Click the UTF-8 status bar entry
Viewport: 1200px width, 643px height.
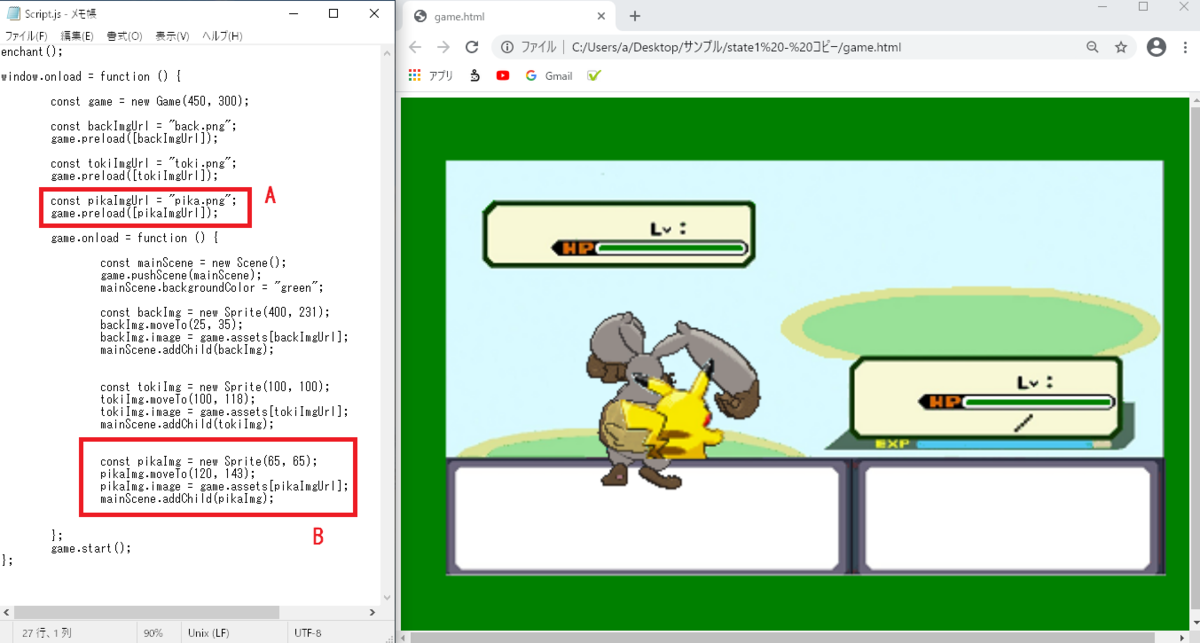pos(306,633)
